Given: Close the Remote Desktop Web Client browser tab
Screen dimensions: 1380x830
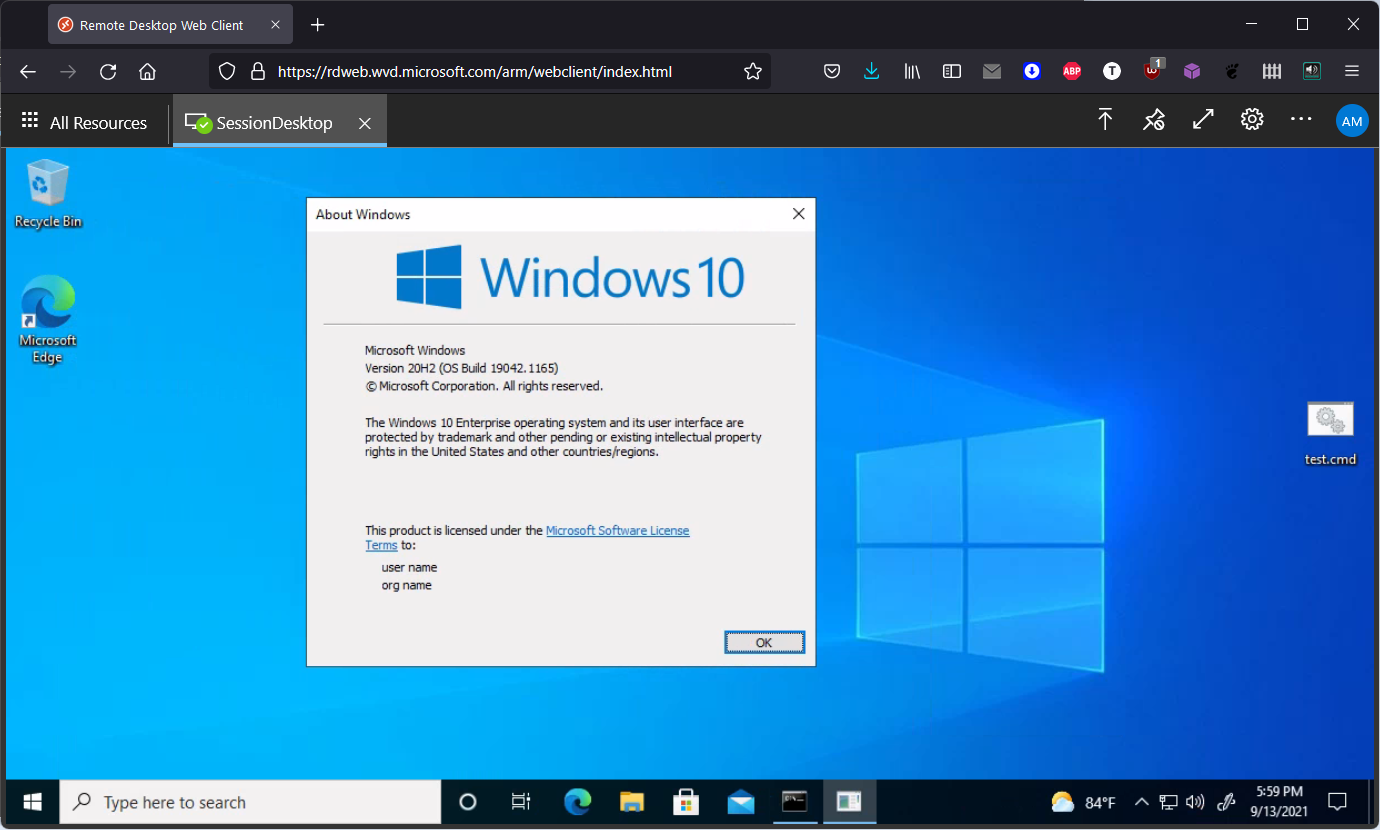Looking at the screenshot, I should tap(275, 25).
